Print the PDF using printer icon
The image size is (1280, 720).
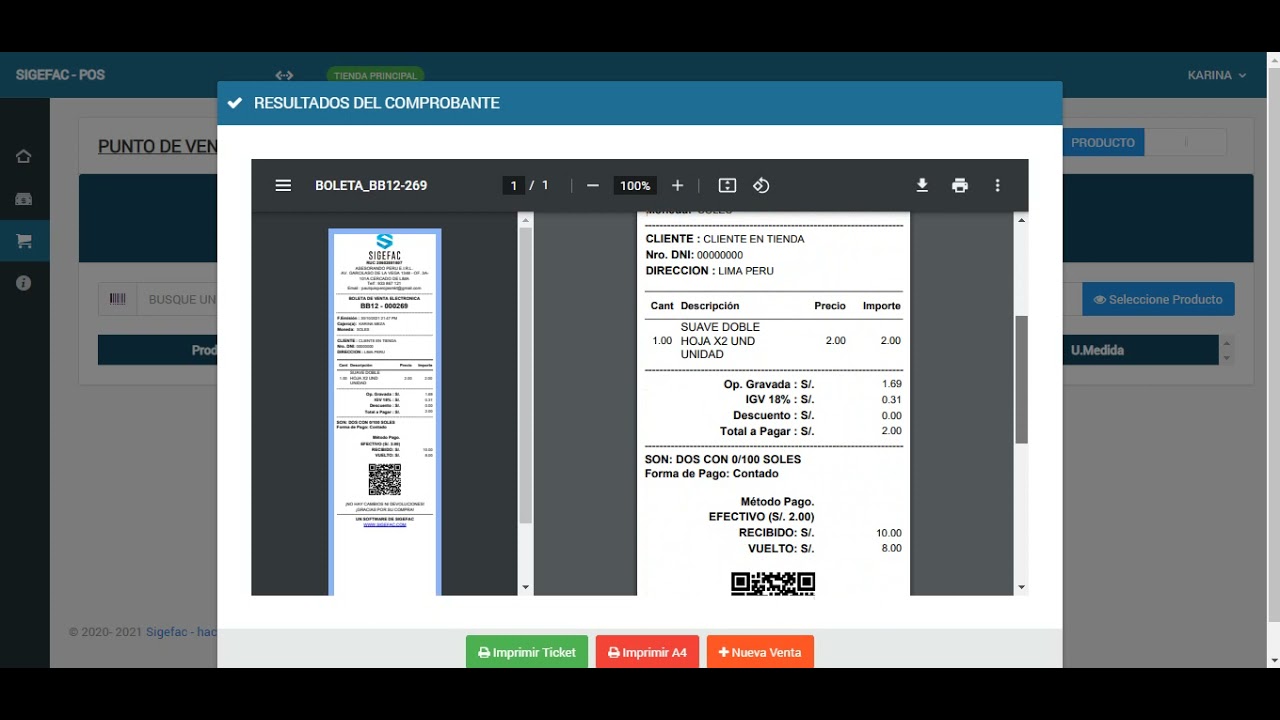[x=960, y=185]
